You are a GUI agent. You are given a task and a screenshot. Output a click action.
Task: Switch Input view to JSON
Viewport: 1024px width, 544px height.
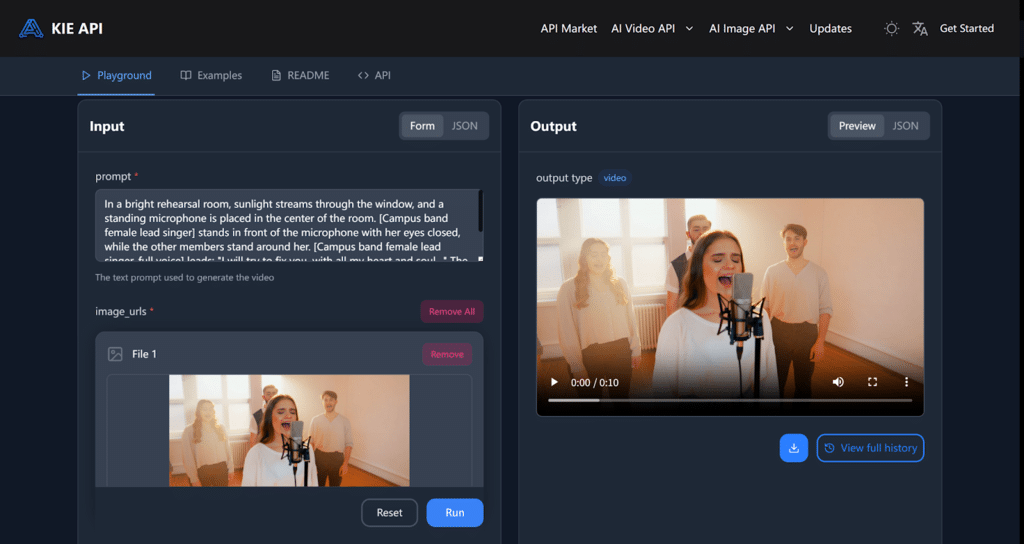tap(464, 126)
